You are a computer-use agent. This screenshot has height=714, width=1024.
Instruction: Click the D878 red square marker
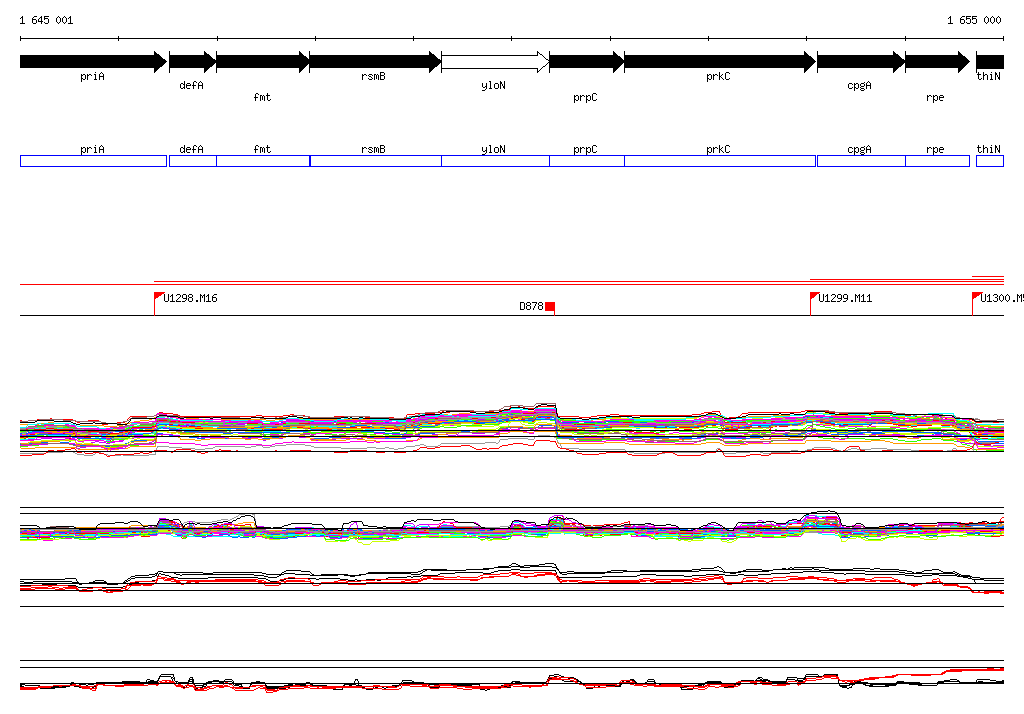click(x=550, y=306)
